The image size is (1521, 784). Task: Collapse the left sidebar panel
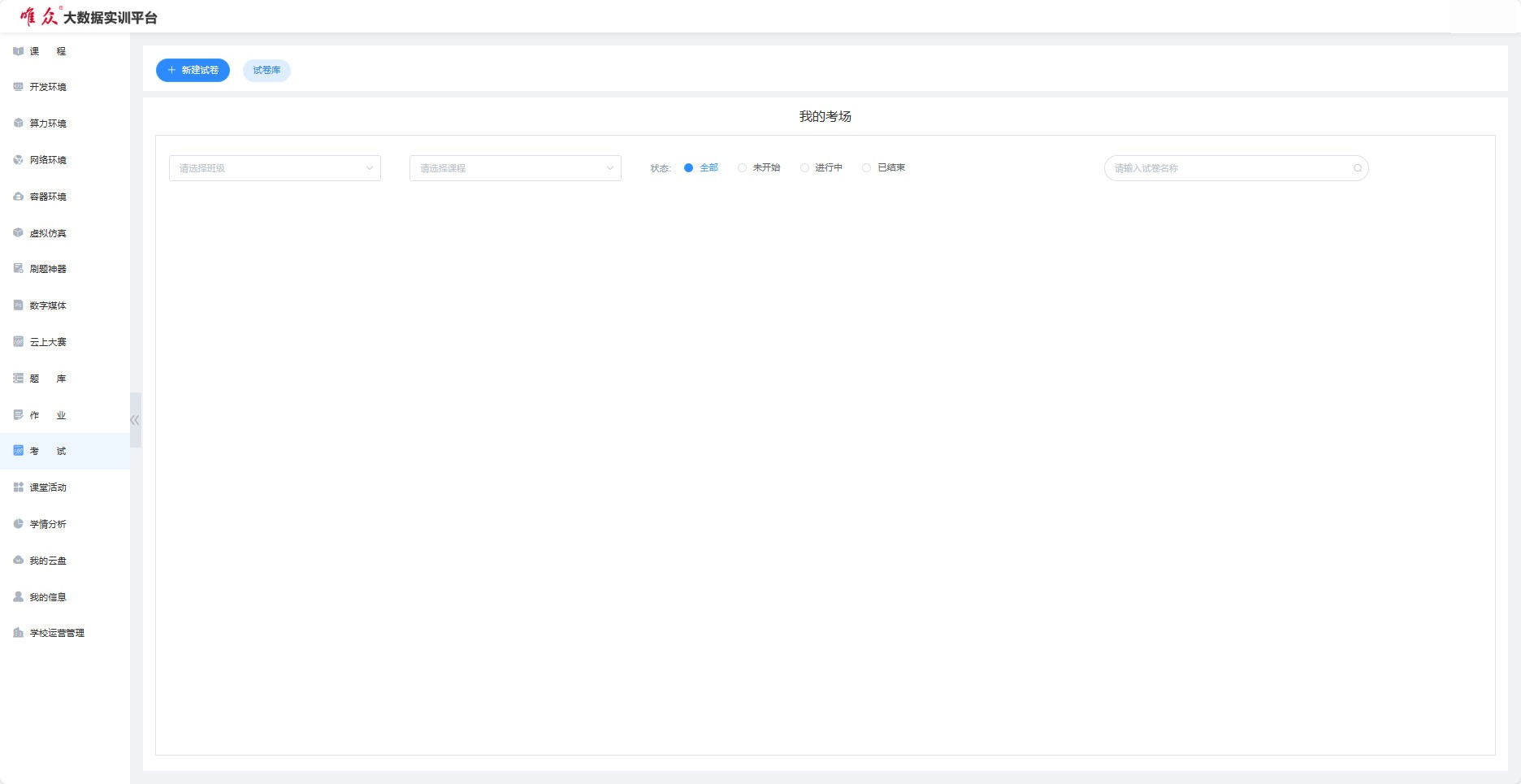(x=135, y=420)
